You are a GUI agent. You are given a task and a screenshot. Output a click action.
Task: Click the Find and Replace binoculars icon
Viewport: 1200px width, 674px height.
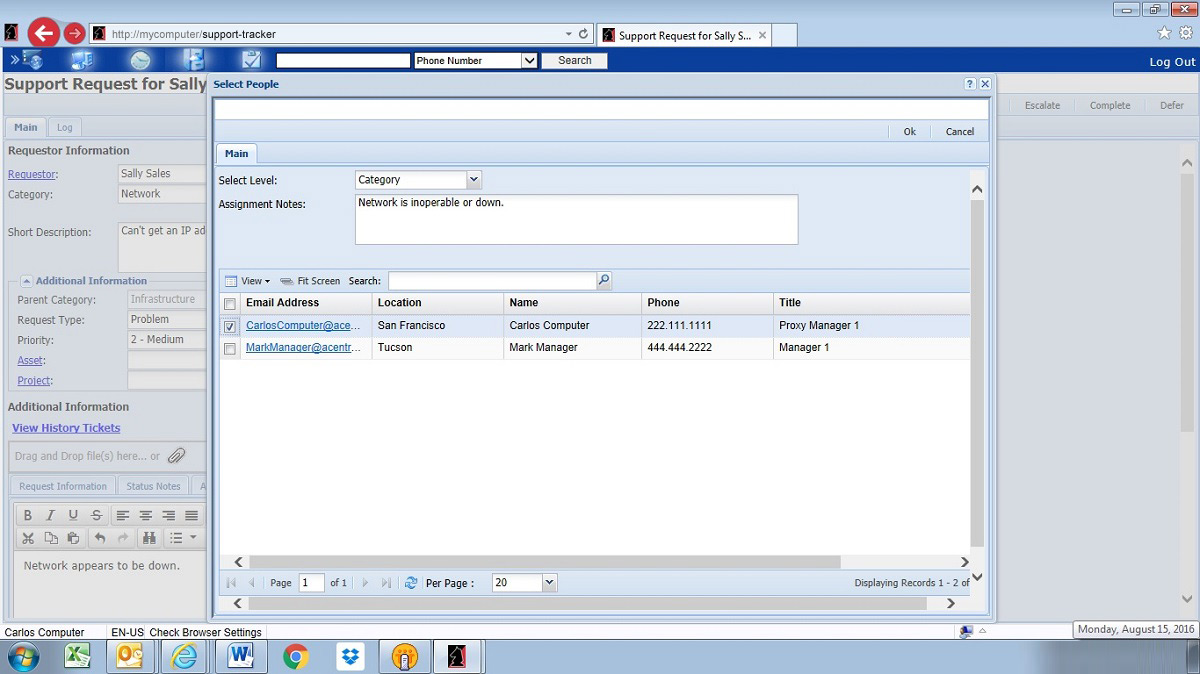[149, 537]
